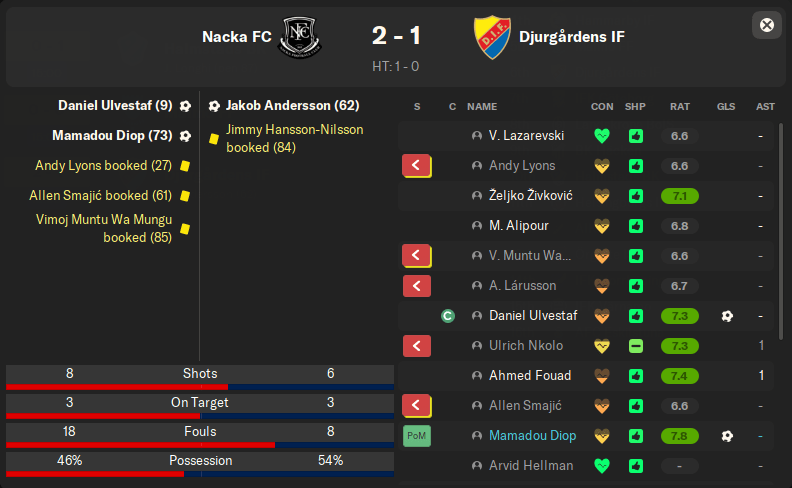Click the player list vertical scrollbar
The image size is (792, 488).
[x=782, y=200]
